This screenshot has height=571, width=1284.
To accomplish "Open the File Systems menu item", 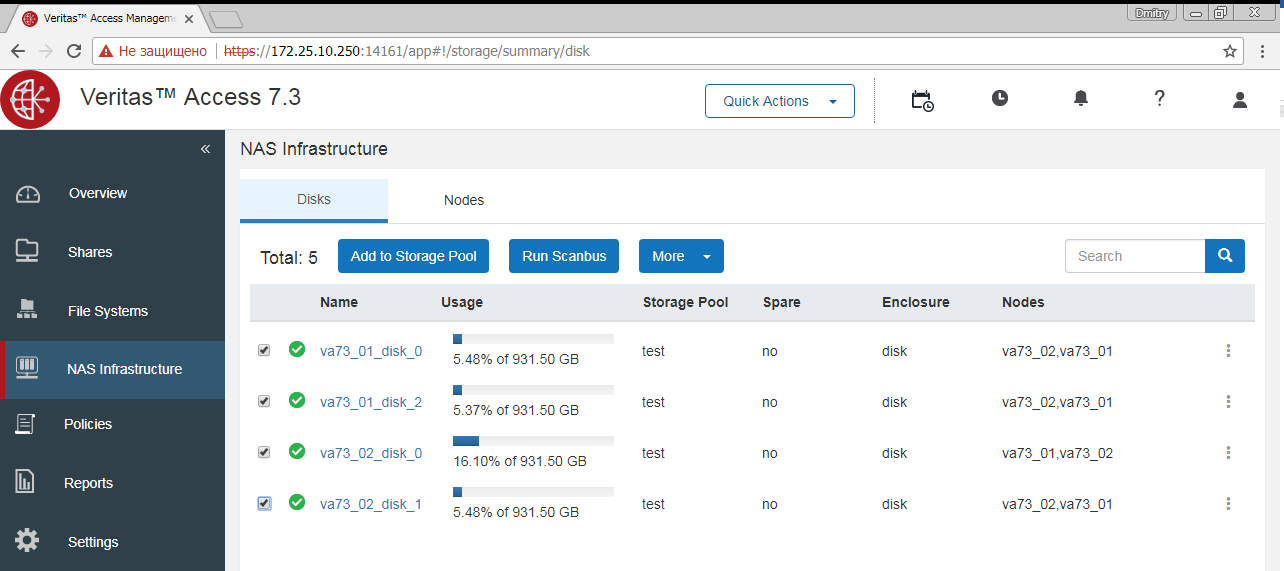I will pyautogui.click(x=108, y=311).
